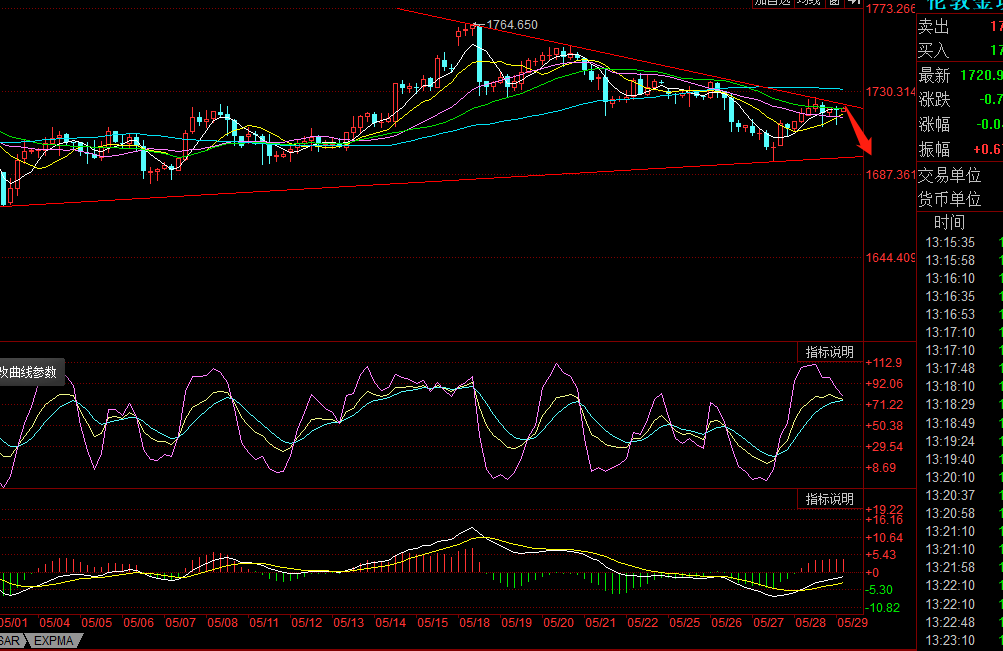Click the 05/18 date on the time axis
The height and width of the screenshot is (651, 1003).
click(x=475, y=622)
